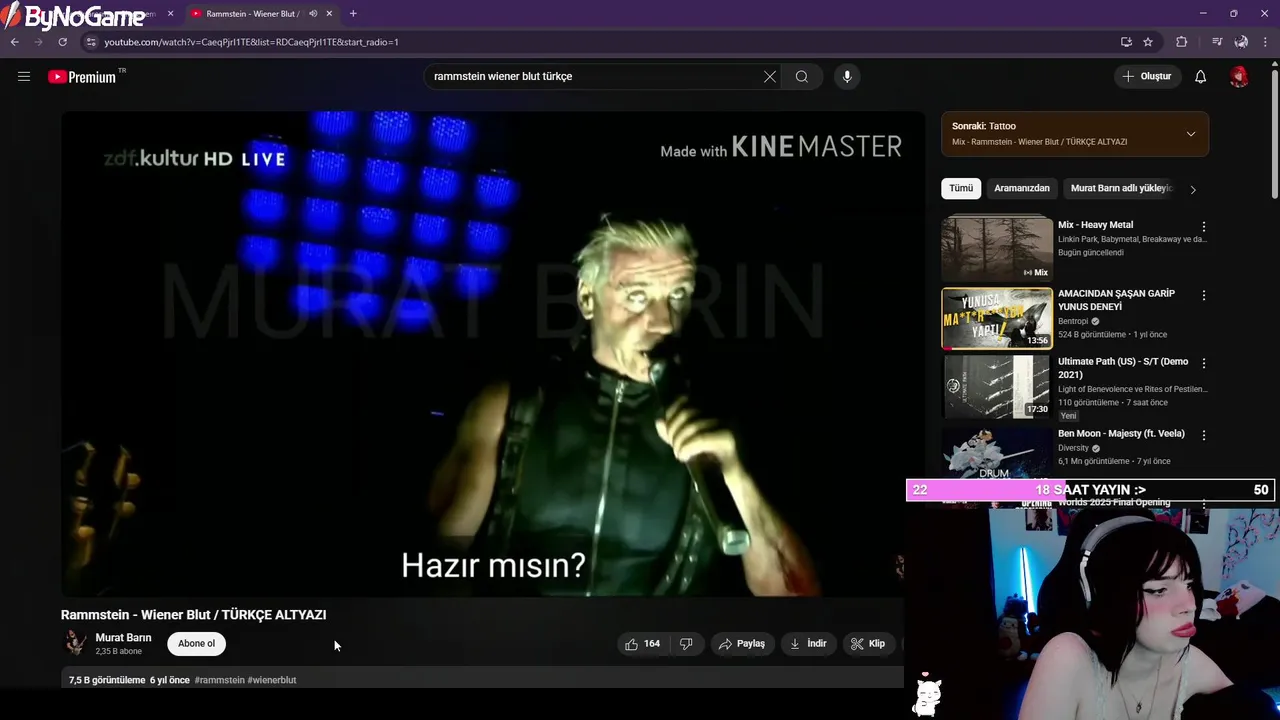This screenshot has width=1280, height=720.
Task: Click the Diversity channel name
Action: tap(1075, 448)
